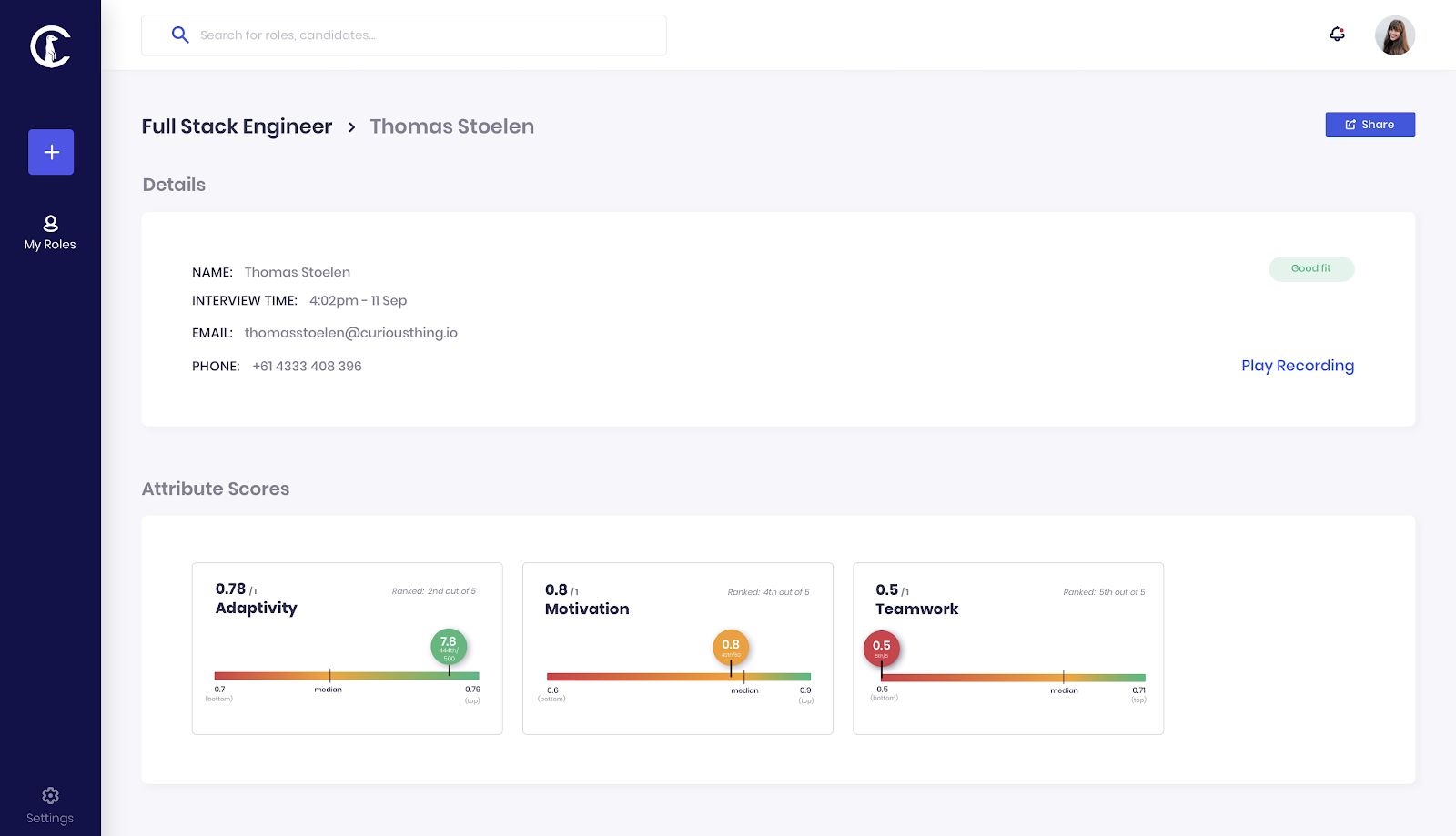Image resolution: width=1456 pixels, height=836 pixels.
Task: Focus the search roles and candidates field
Action: (x=404, y=35)
